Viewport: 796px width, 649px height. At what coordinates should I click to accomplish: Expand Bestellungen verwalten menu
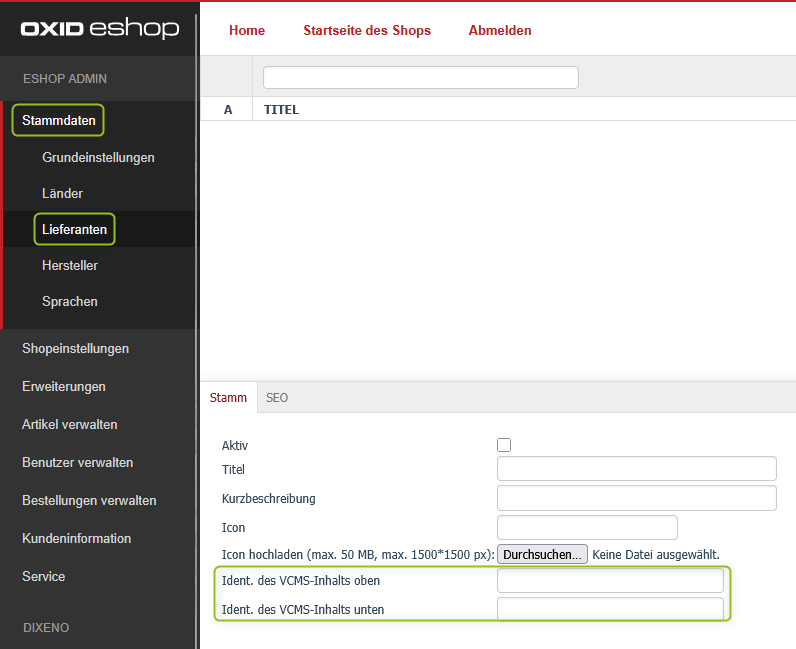click(89, 501)
